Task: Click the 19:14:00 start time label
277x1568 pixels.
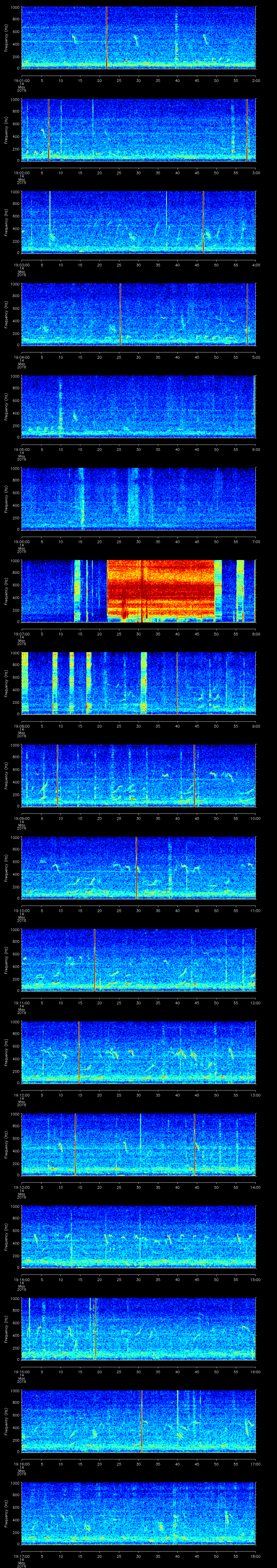Action: tap(21, 1279)
